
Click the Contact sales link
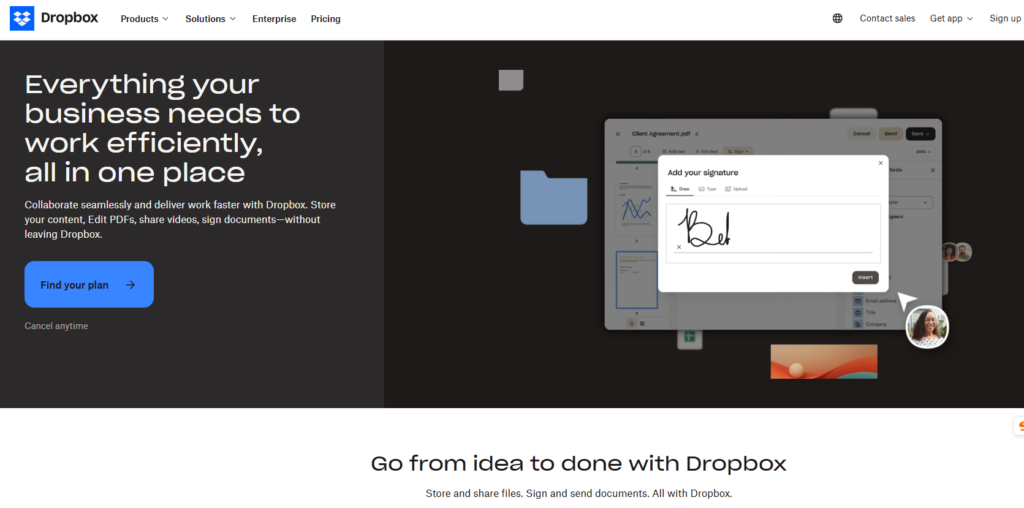pos(887,19)
